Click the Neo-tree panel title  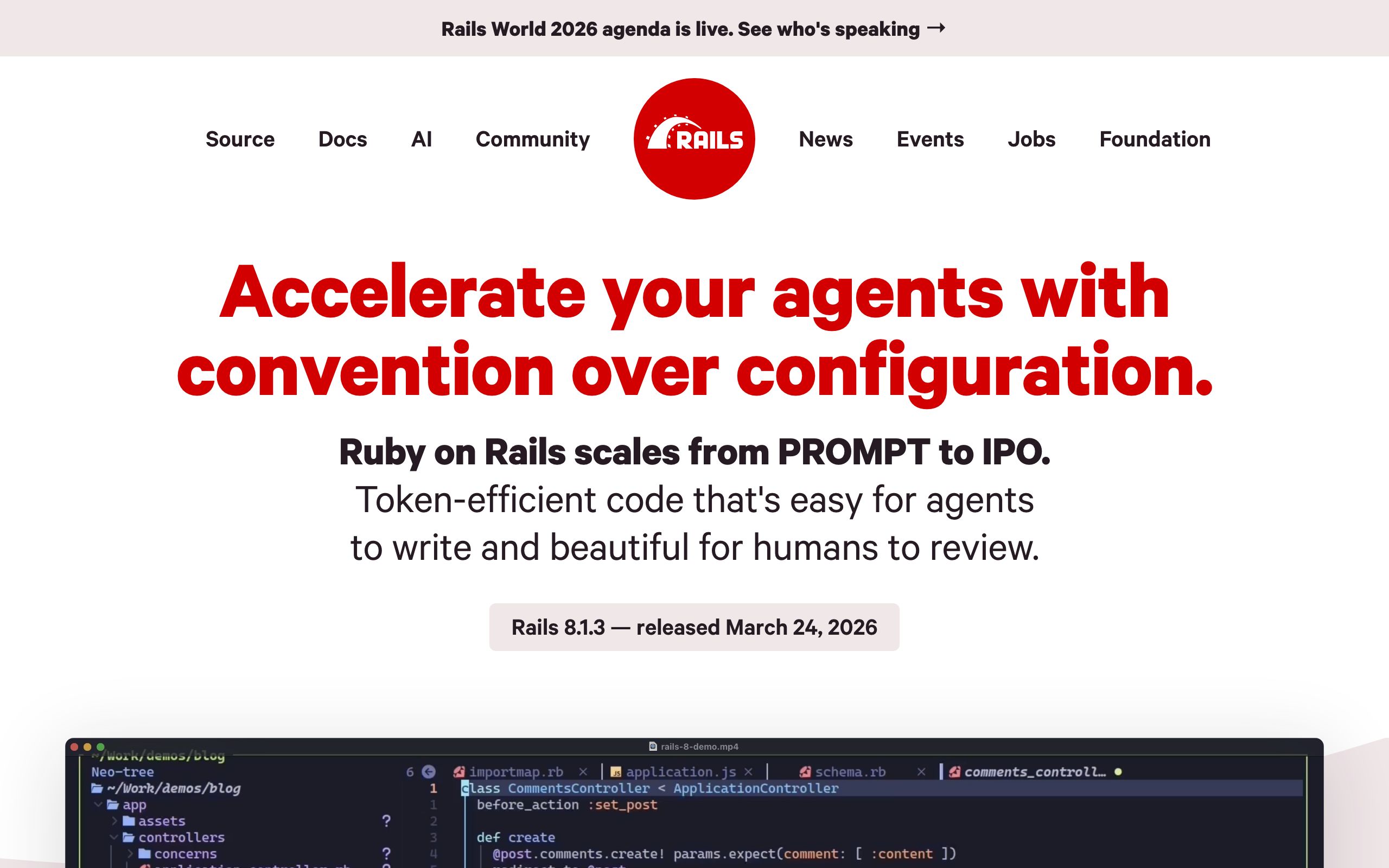[122, 771]
